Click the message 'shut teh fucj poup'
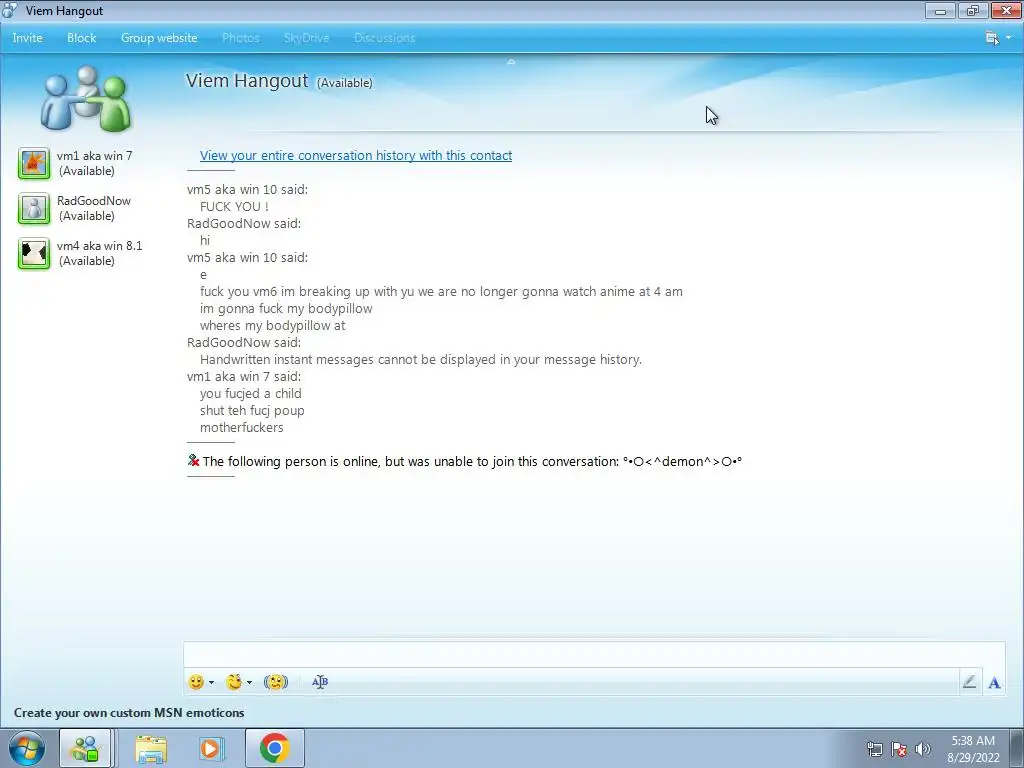 coord(252,410)
